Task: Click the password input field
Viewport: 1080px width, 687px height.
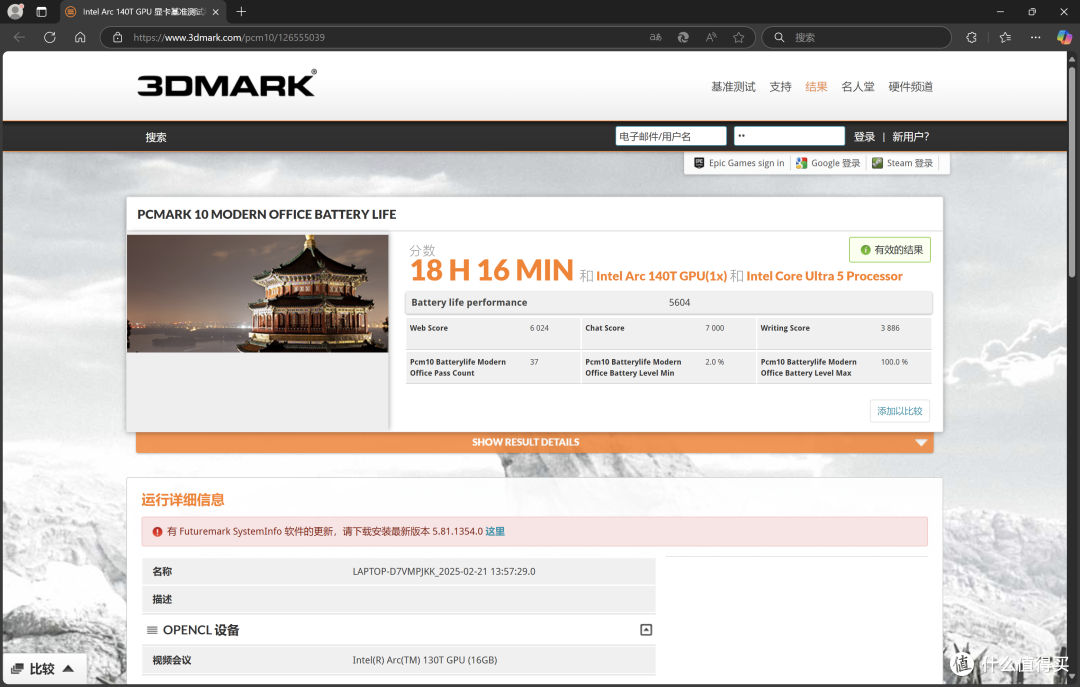Action: coord(789,136)
